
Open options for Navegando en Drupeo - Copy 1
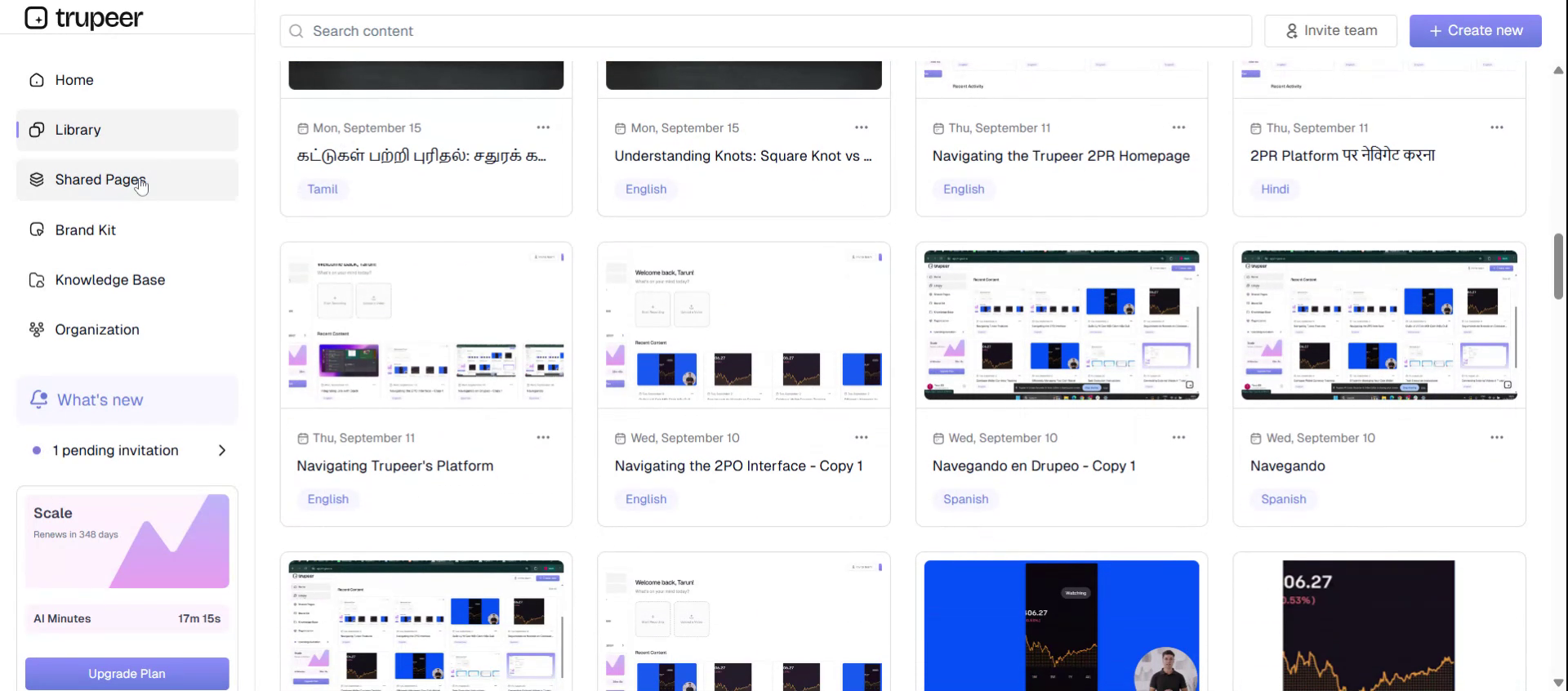(1178, 438)
